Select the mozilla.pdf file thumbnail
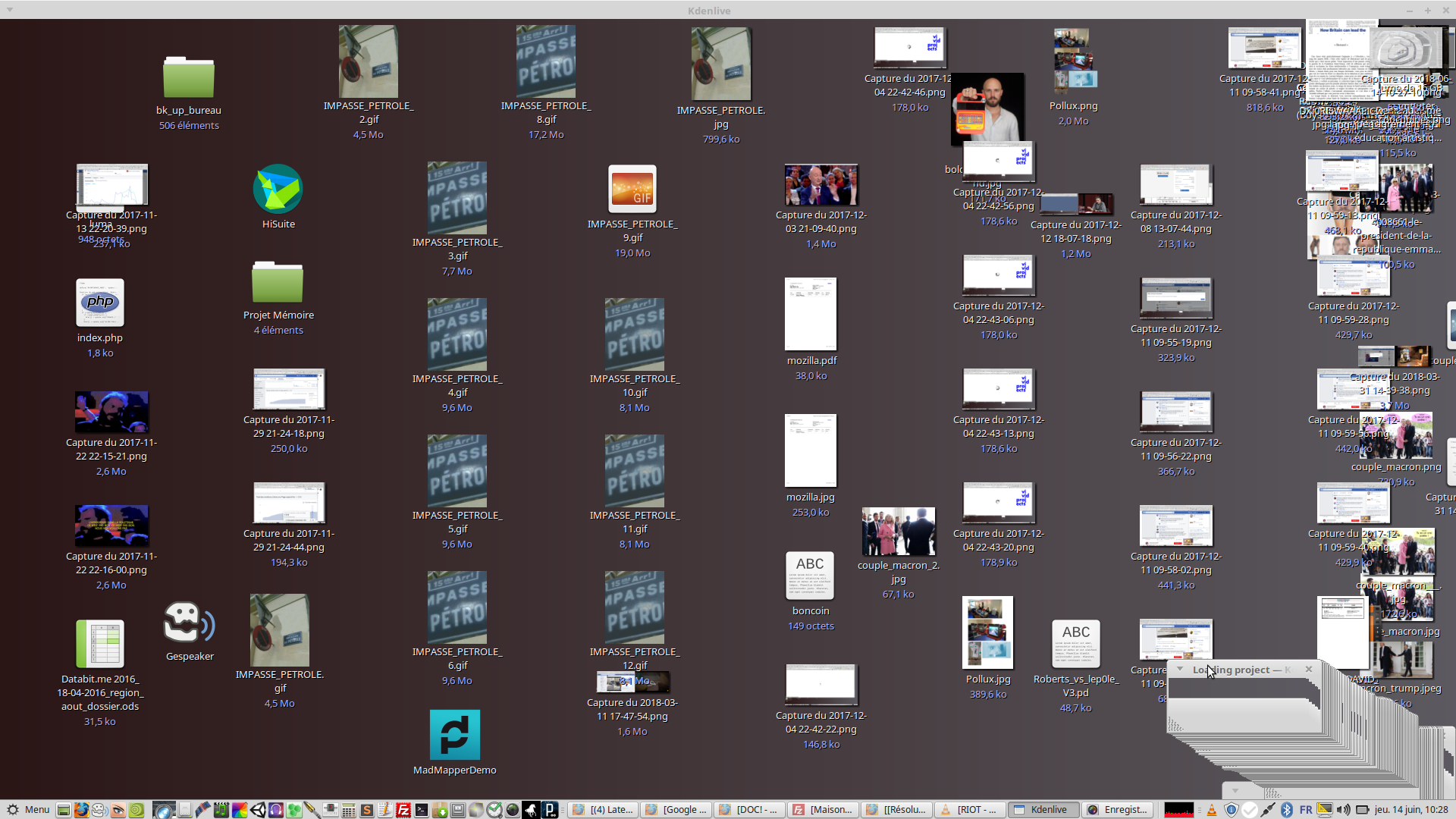 point(811,313)
